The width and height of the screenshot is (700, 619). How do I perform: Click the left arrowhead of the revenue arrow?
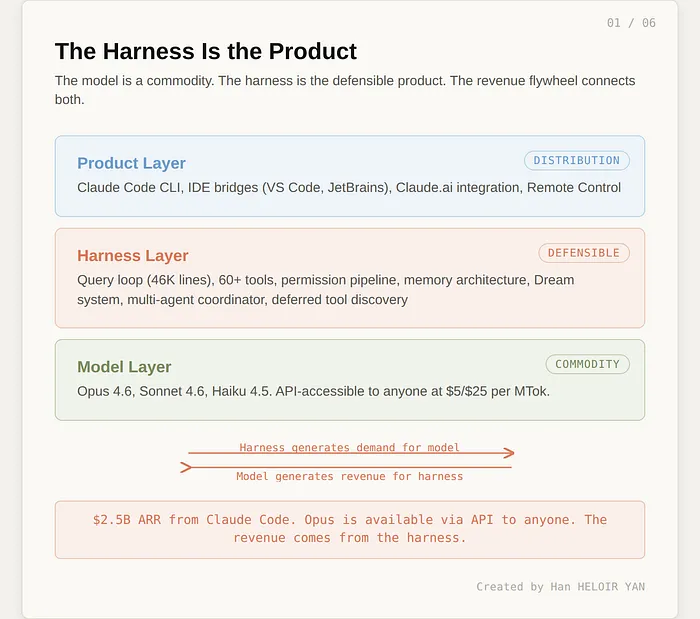click(186, 467)
